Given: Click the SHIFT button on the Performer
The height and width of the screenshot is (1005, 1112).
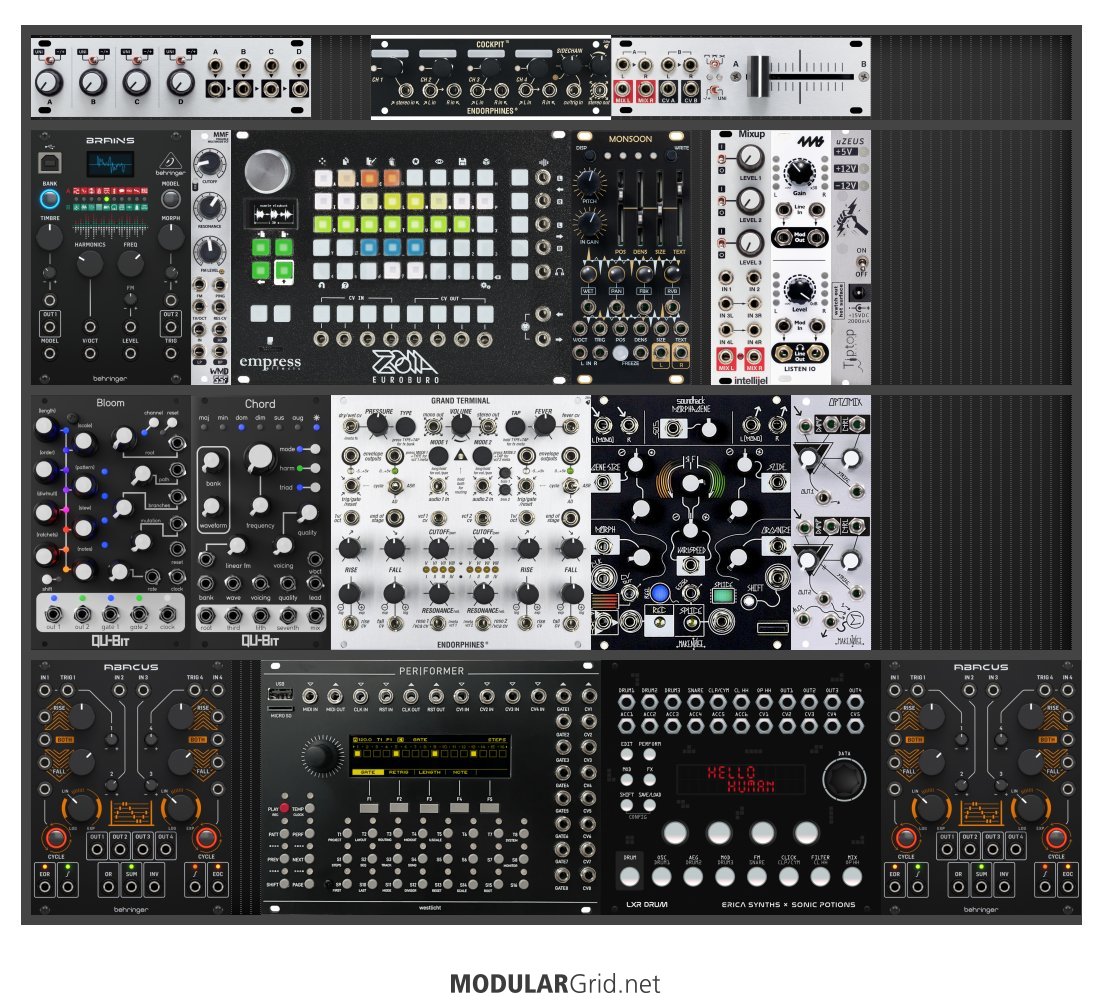Looking at the screenshot, I should 284,884.
